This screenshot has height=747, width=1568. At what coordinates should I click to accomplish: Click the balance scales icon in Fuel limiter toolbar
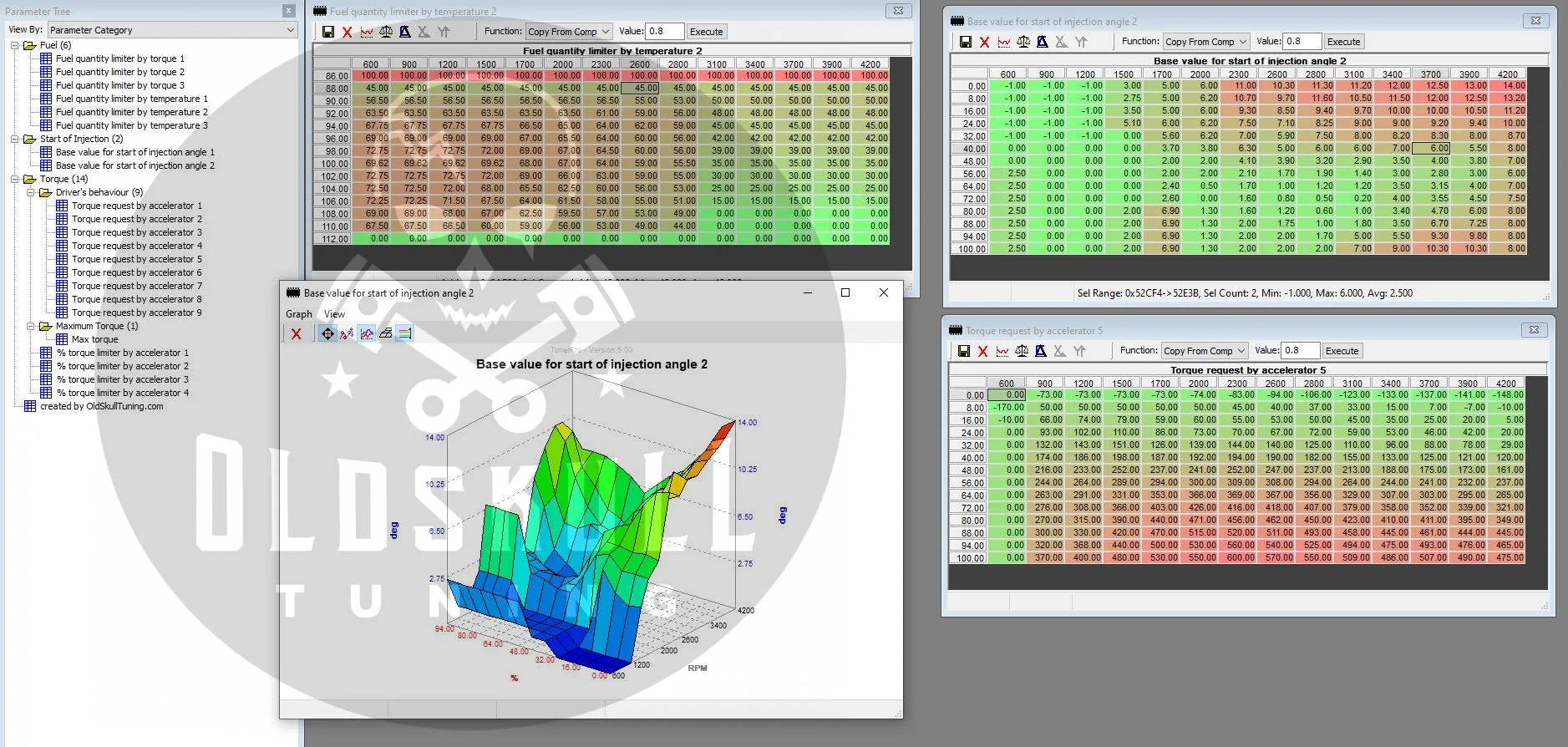click(x=385, y=32)
